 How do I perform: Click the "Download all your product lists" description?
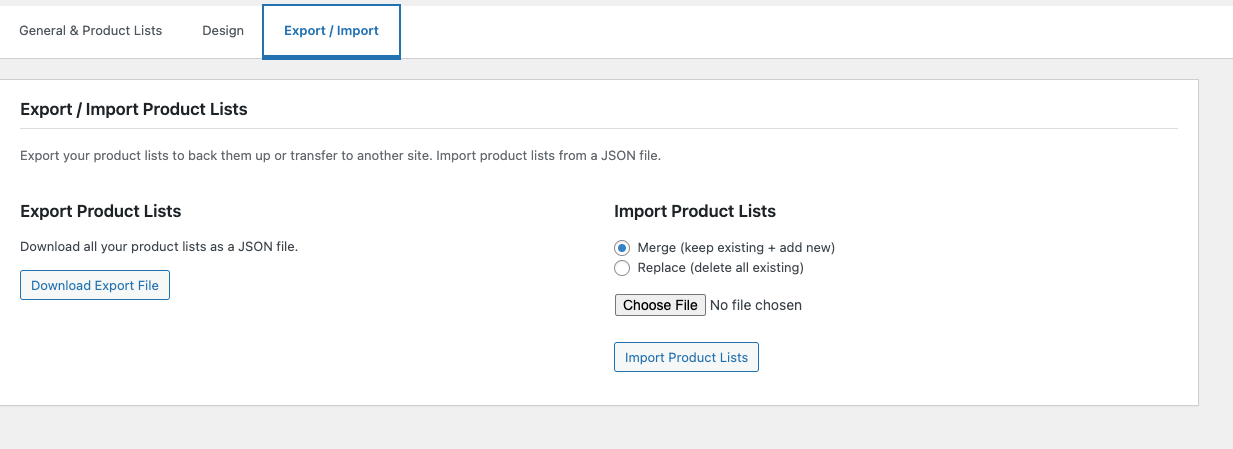pos(159,246)
